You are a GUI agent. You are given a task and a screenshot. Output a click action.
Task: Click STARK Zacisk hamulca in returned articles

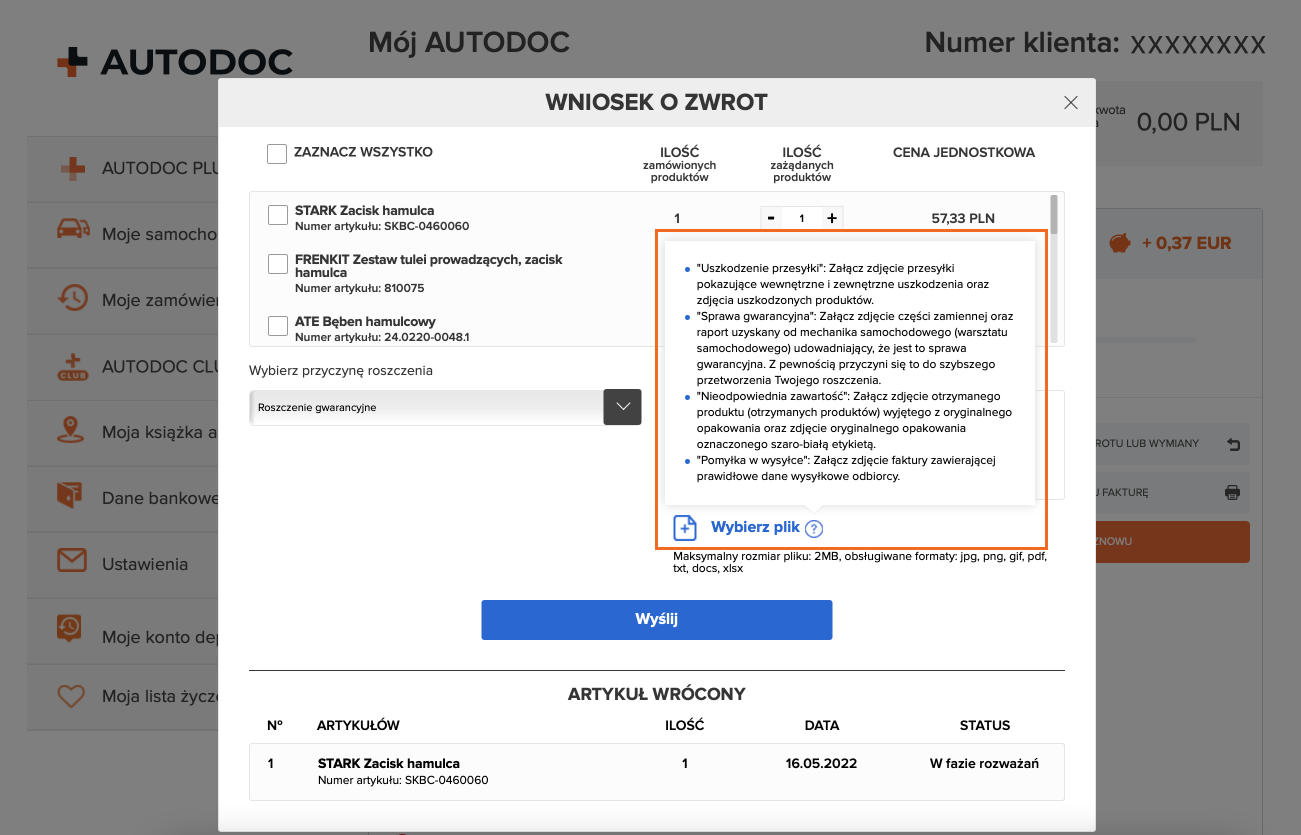[x=389, y=763]
